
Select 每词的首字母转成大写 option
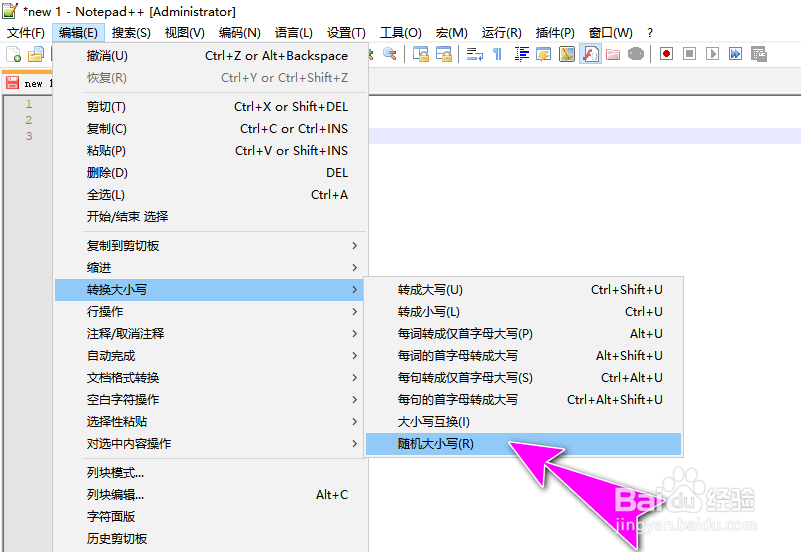pyautogui.click(x=524, y=355)
